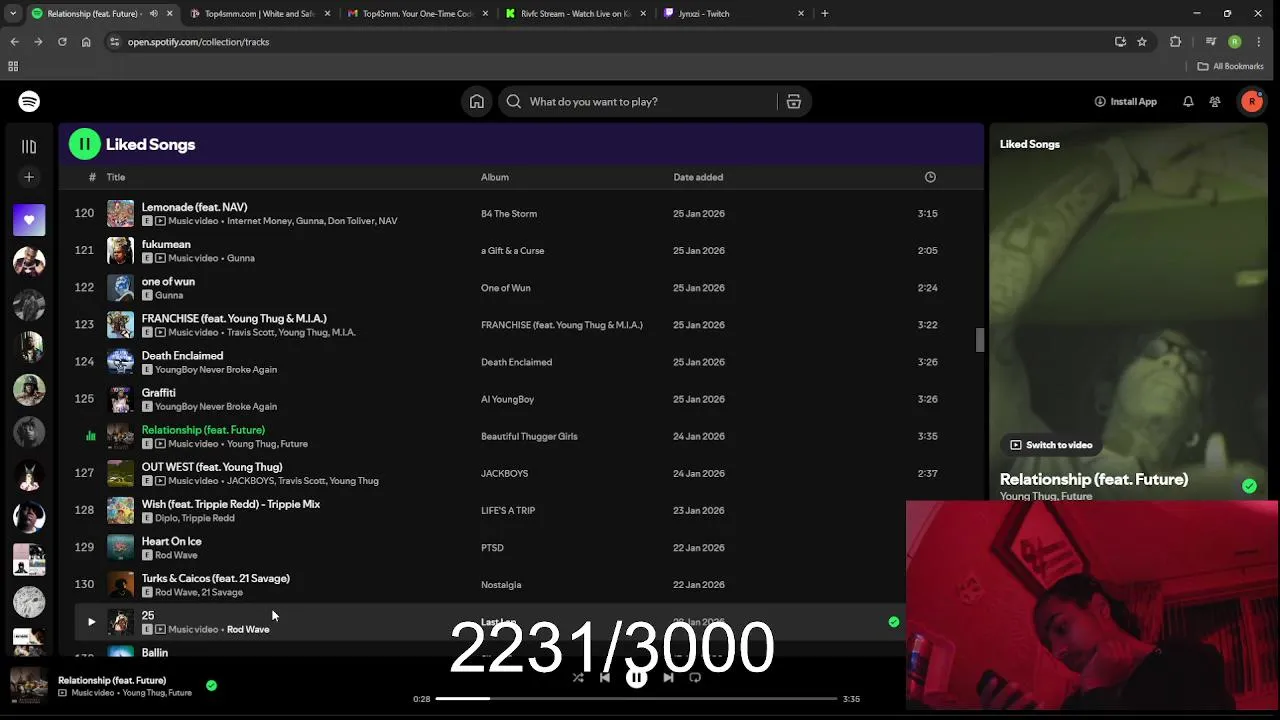Open Liked Songs header in right panel
1280x720 pixels.
[x=1030, y=144]
